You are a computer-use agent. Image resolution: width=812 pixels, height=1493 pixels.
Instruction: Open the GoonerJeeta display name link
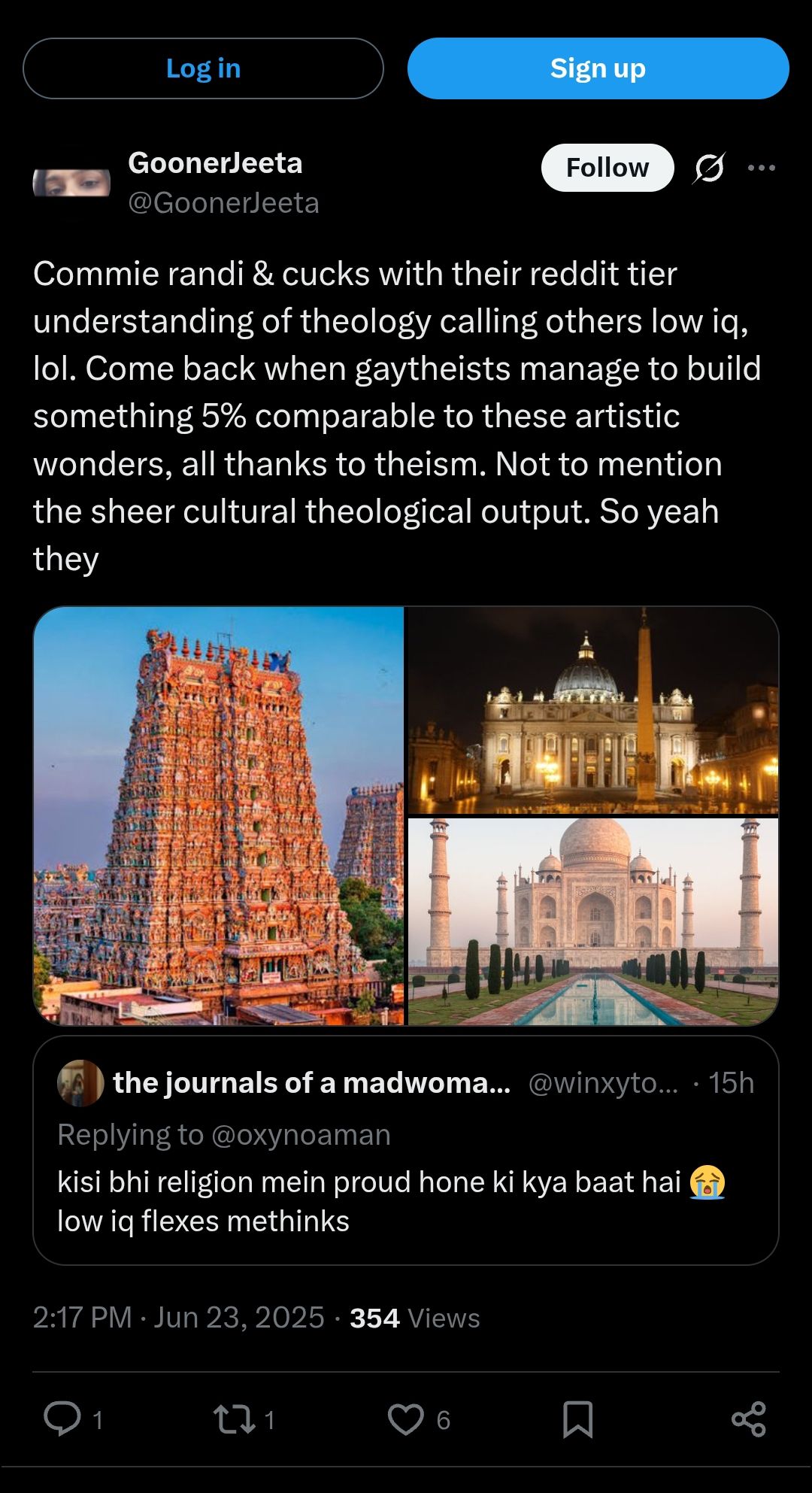tap(215, 163)
